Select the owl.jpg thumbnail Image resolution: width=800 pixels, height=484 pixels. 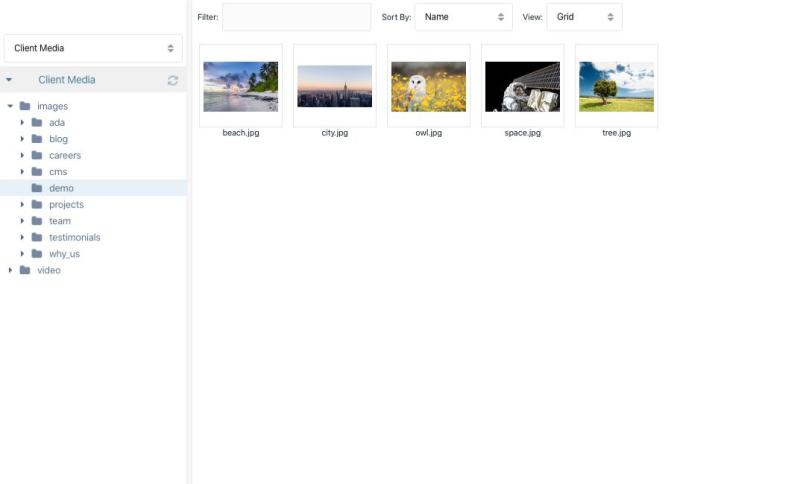[429, 86]
